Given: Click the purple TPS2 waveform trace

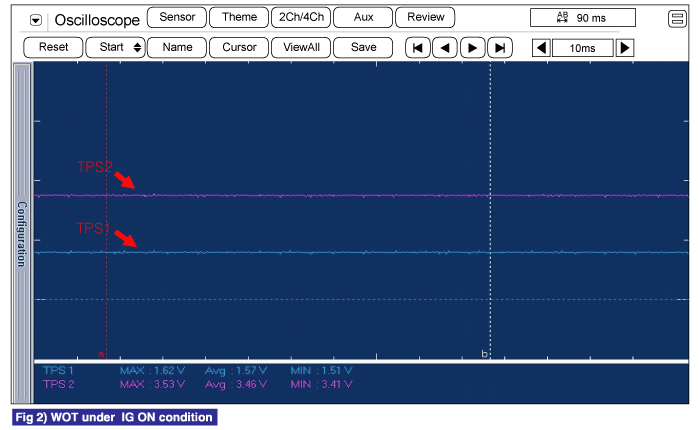Looking at the screenshot, I should [362, 196].
